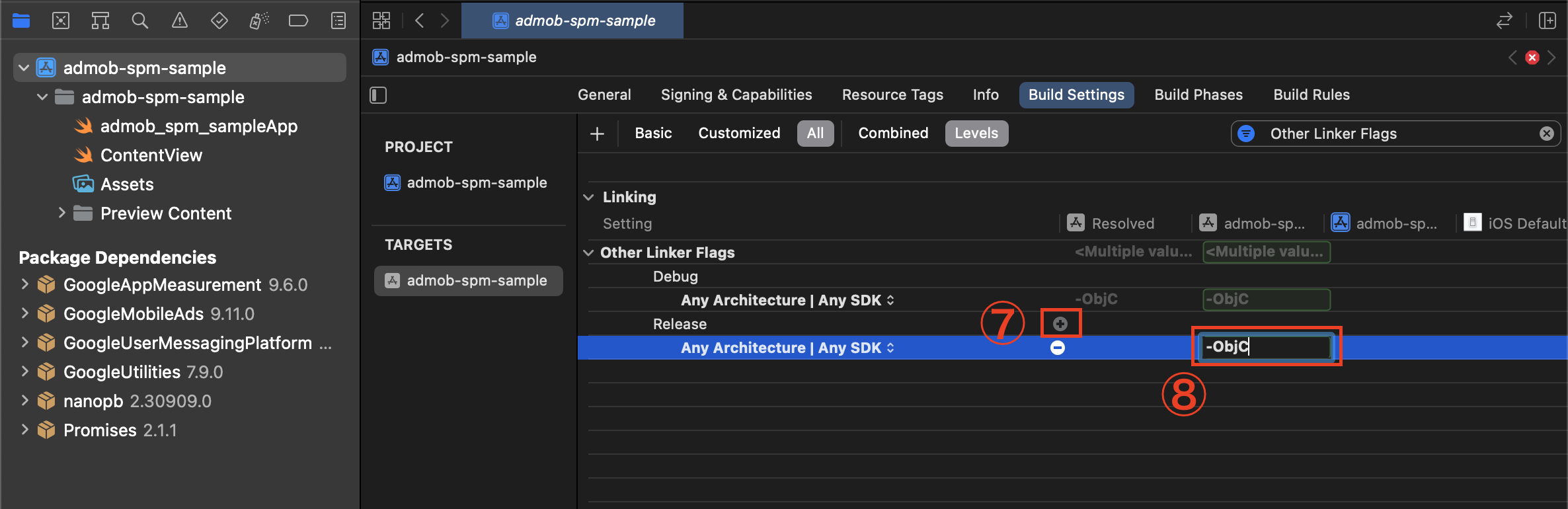Expand GoogleAppMeasurement package
1568x509 pixels.
pyautogui.click(x=24, y=284)
